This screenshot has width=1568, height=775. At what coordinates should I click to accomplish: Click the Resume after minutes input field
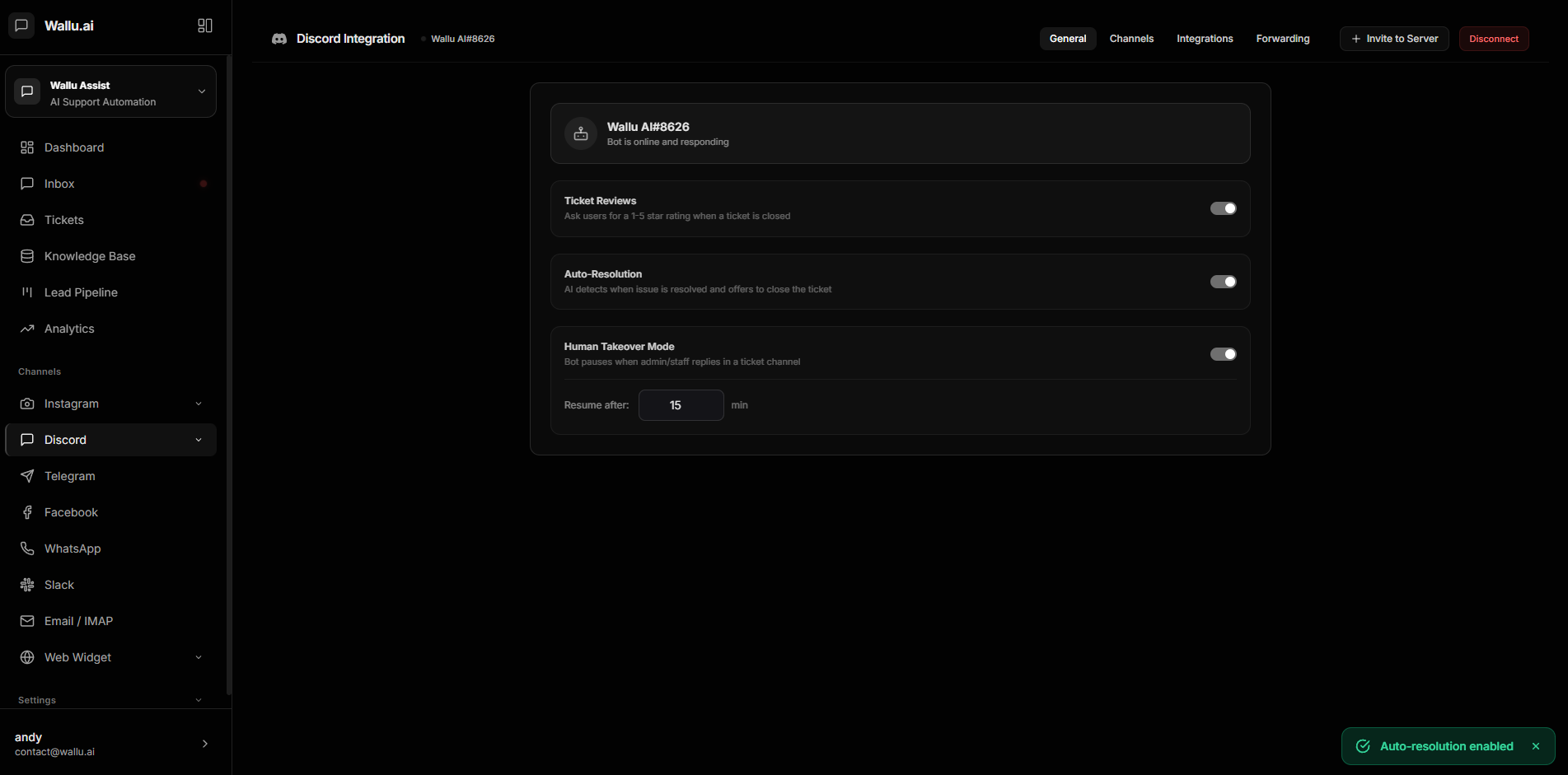(681, 405)
